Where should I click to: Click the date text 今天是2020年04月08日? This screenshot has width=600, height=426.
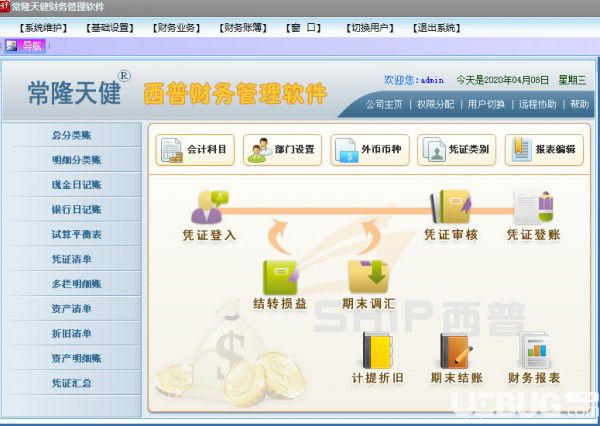tap(502, 80)
